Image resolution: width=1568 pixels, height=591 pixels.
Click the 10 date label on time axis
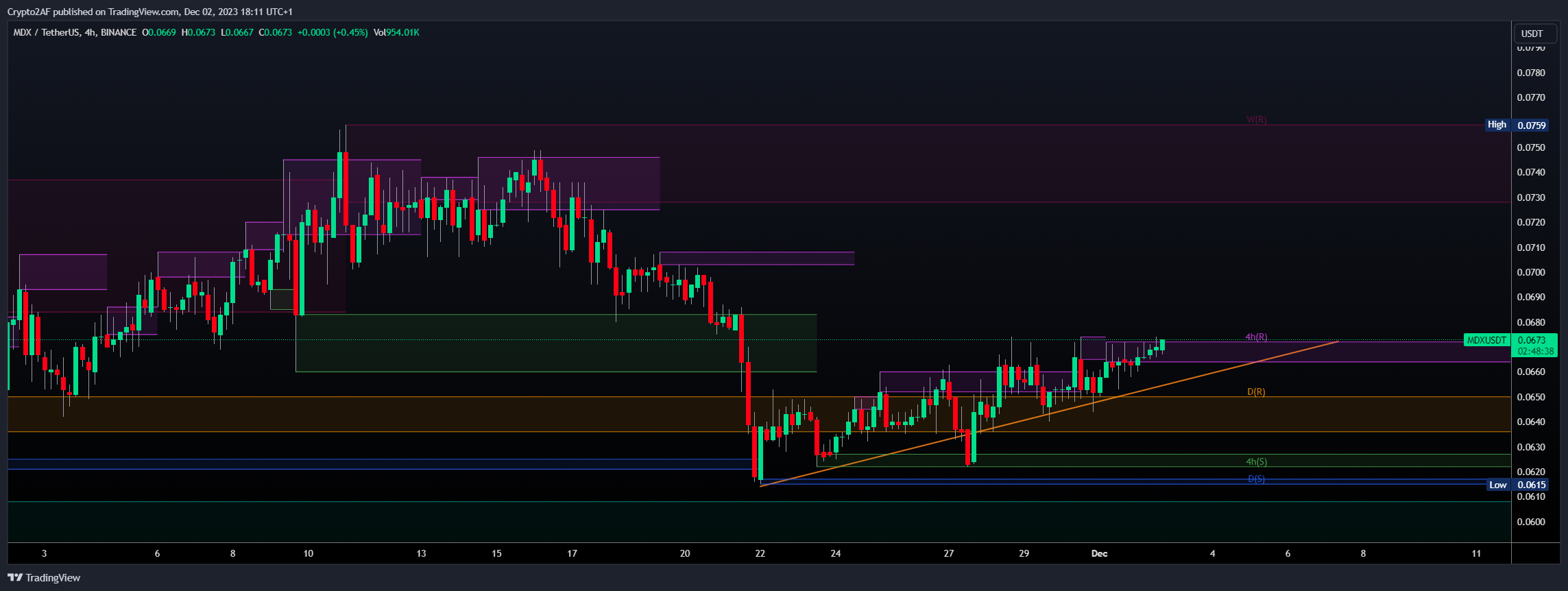click(x=309, y=553)
